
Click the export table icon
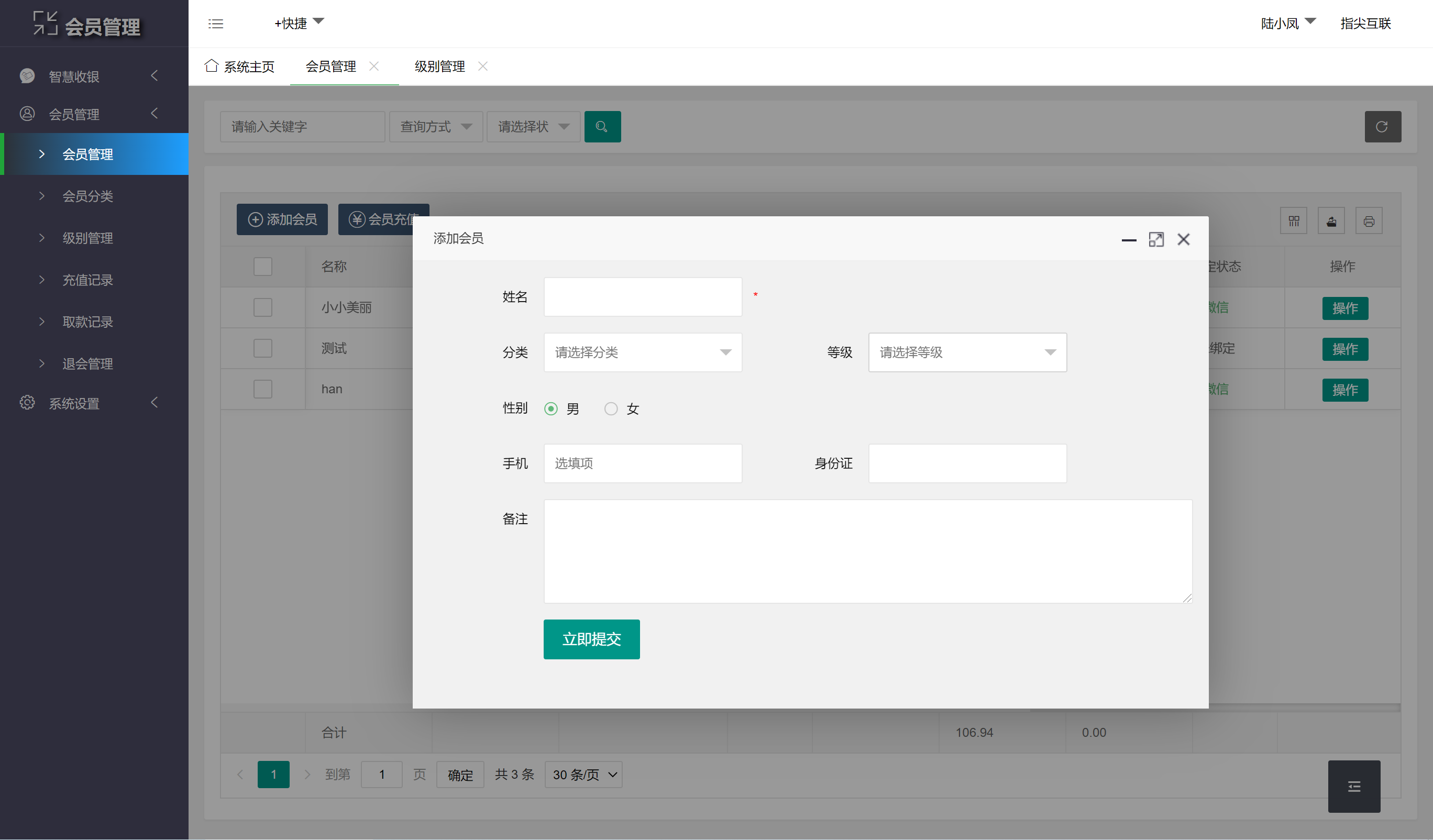click(x=1331, y=220)
